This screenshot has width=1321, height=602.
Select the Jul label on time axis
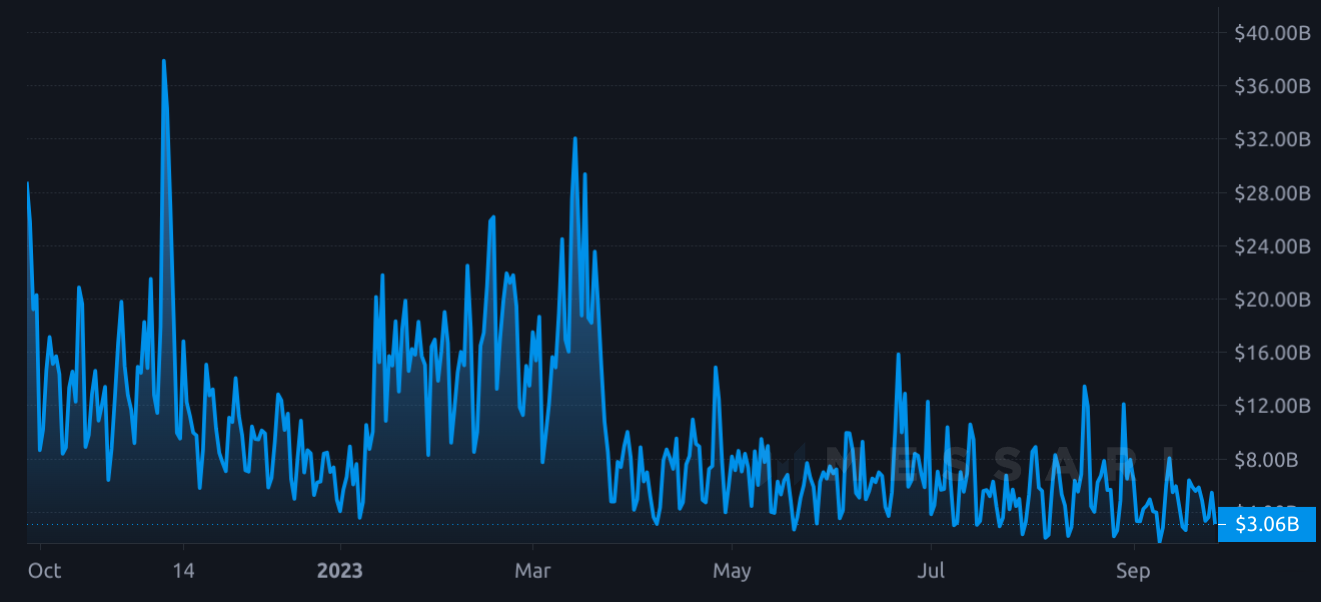point(931,571)
